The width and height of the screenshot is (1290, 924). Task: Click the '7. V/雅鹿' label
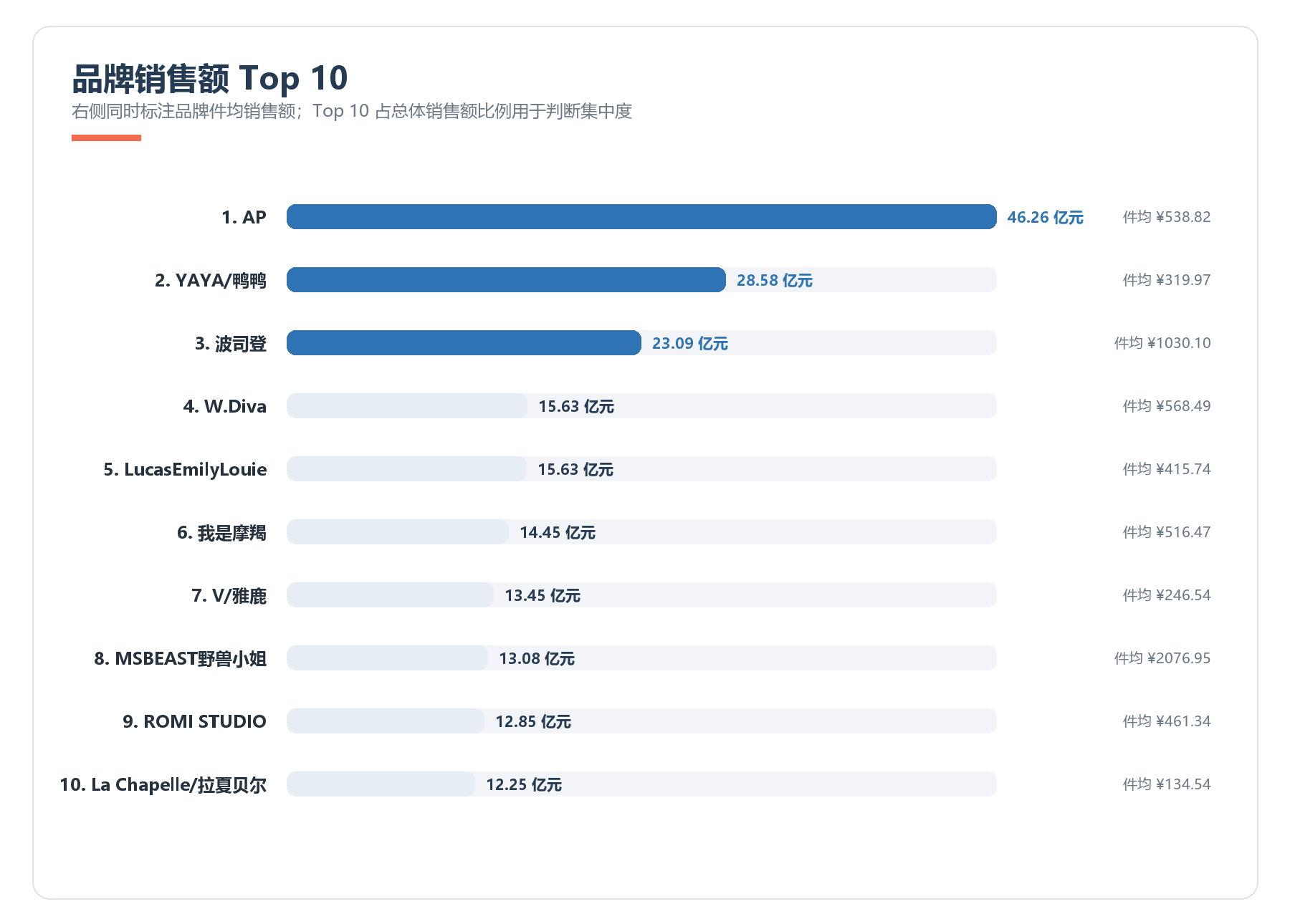[229, 595]
